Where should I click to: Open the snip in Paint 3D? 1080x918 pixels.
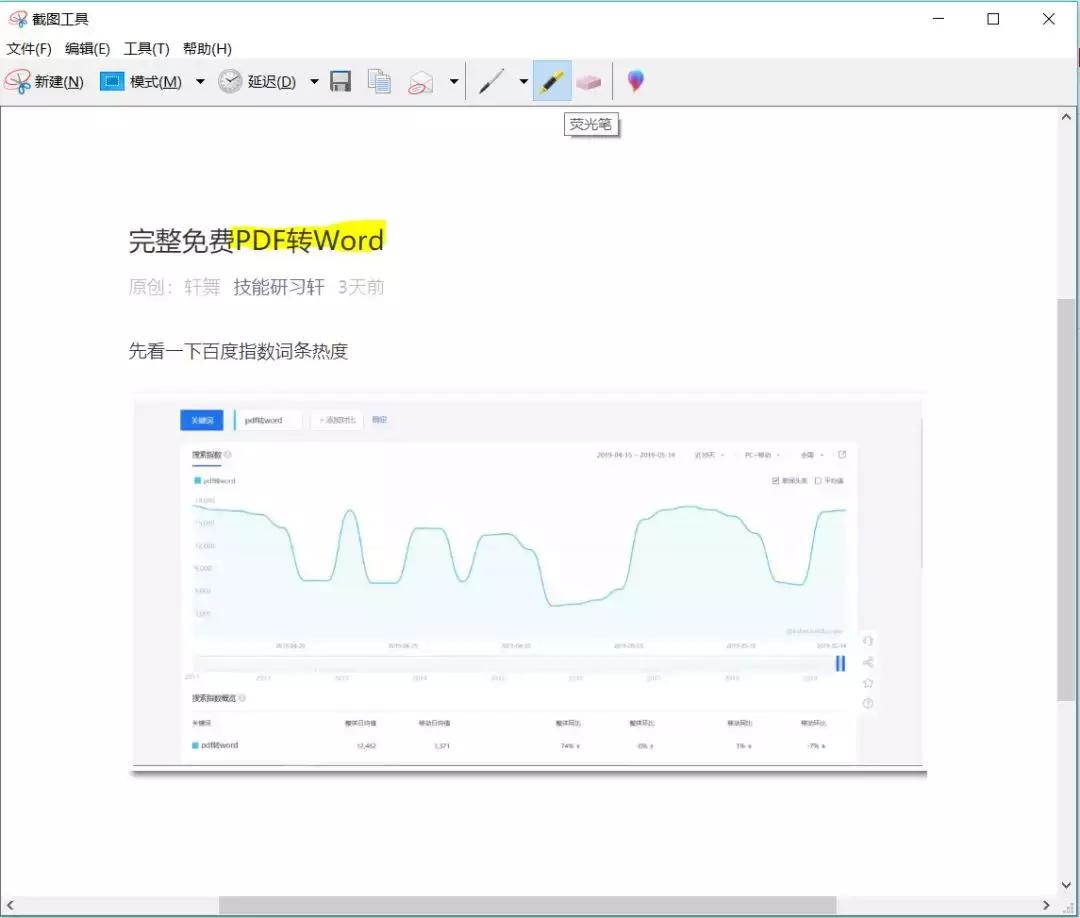coord(635,81)
